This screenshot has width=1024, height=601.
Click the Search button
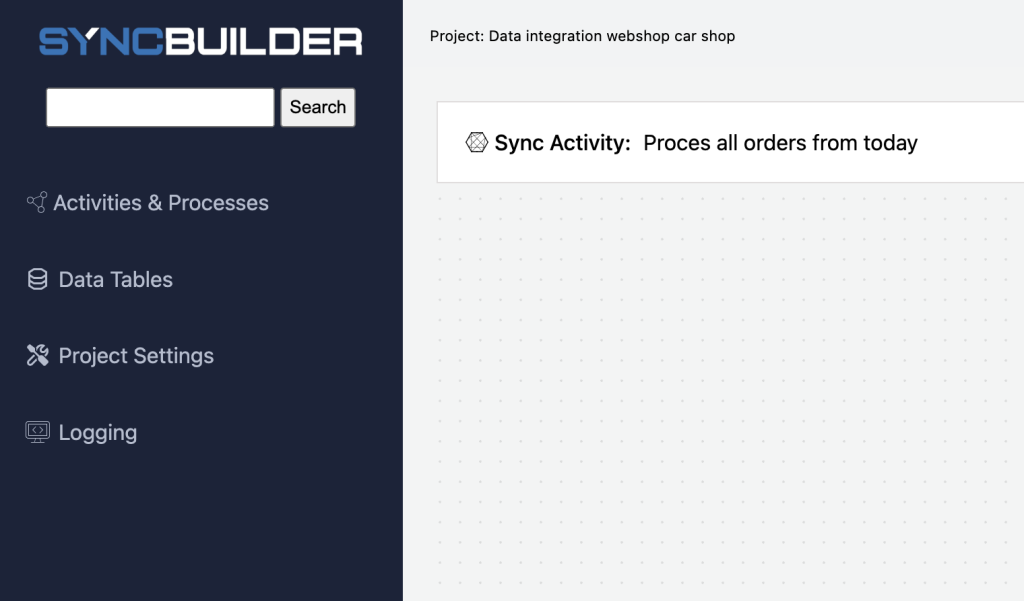(x=318, y=107)
